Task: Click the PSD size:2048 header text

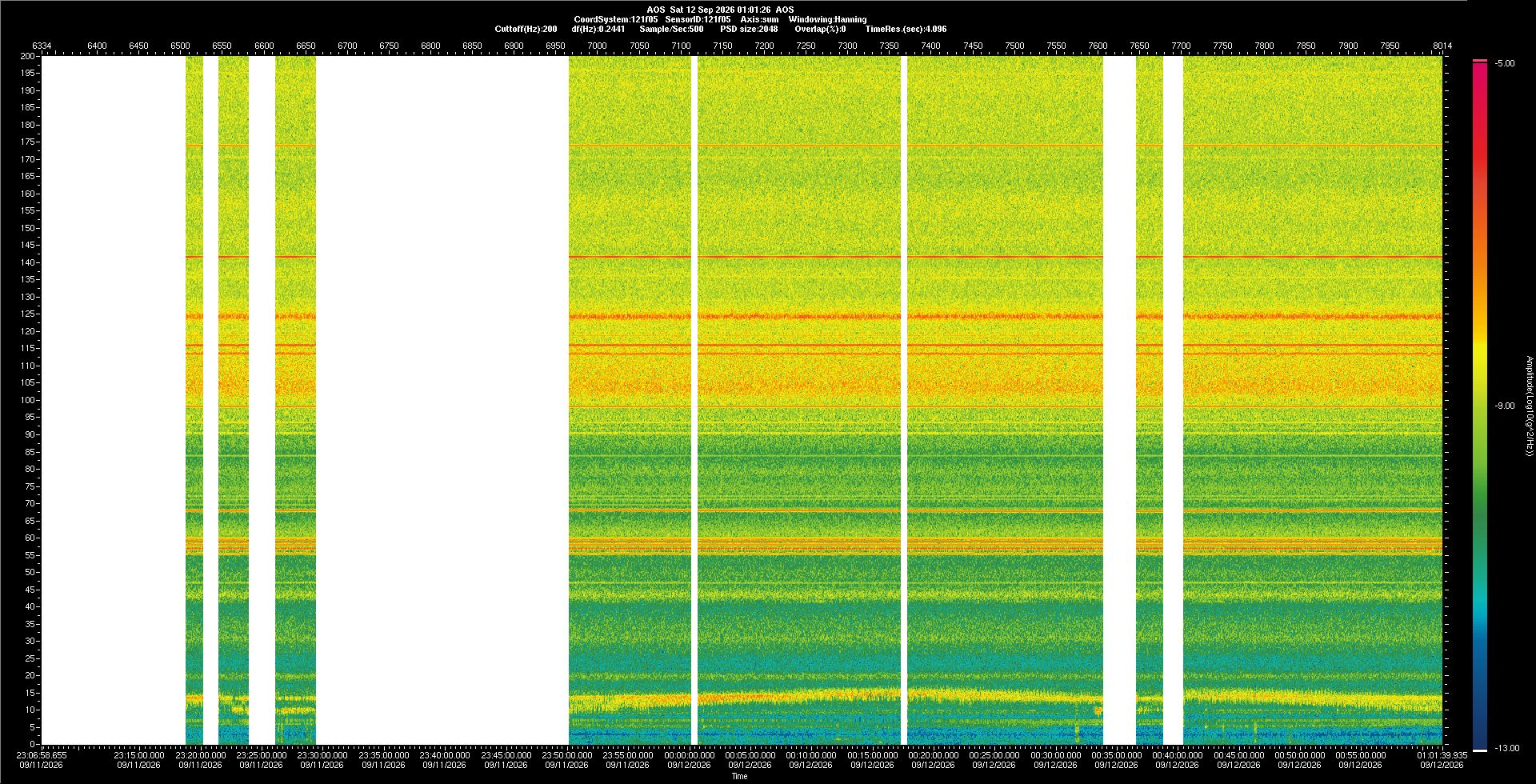Action: (x=749, y=29)
